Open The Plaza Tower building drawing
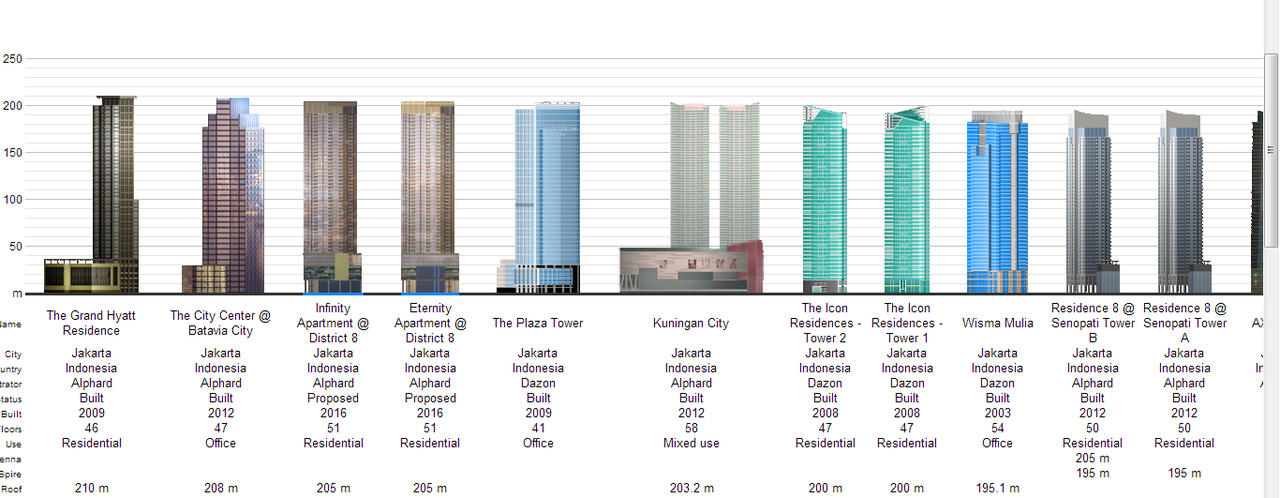The height and width of the screenshot is (498, 1280). (538, 197)
